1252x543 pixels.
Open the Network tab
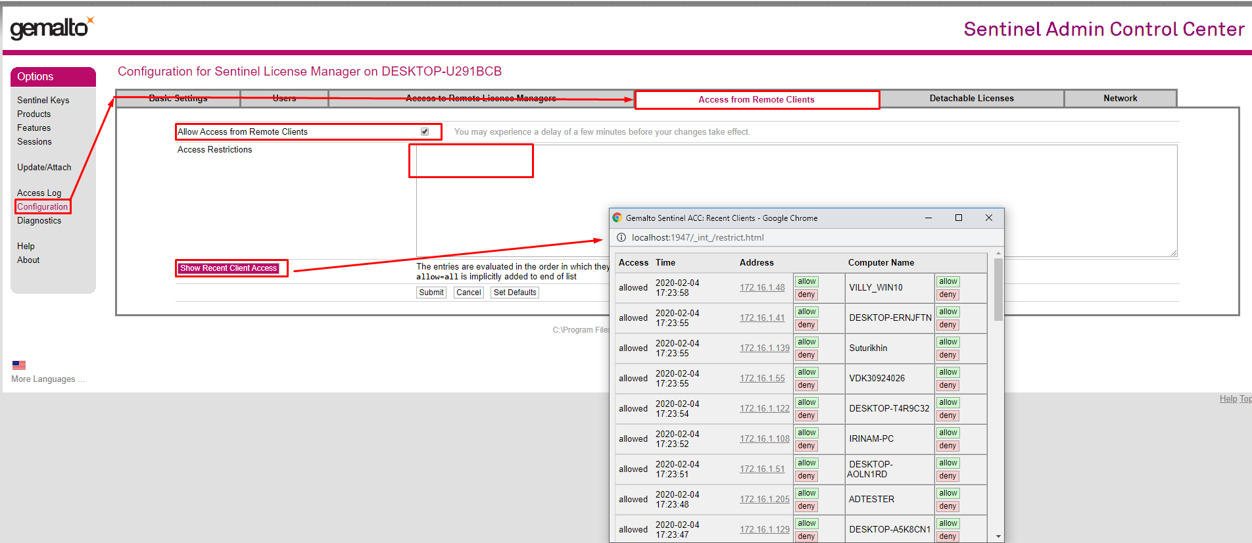(1120, 98)
